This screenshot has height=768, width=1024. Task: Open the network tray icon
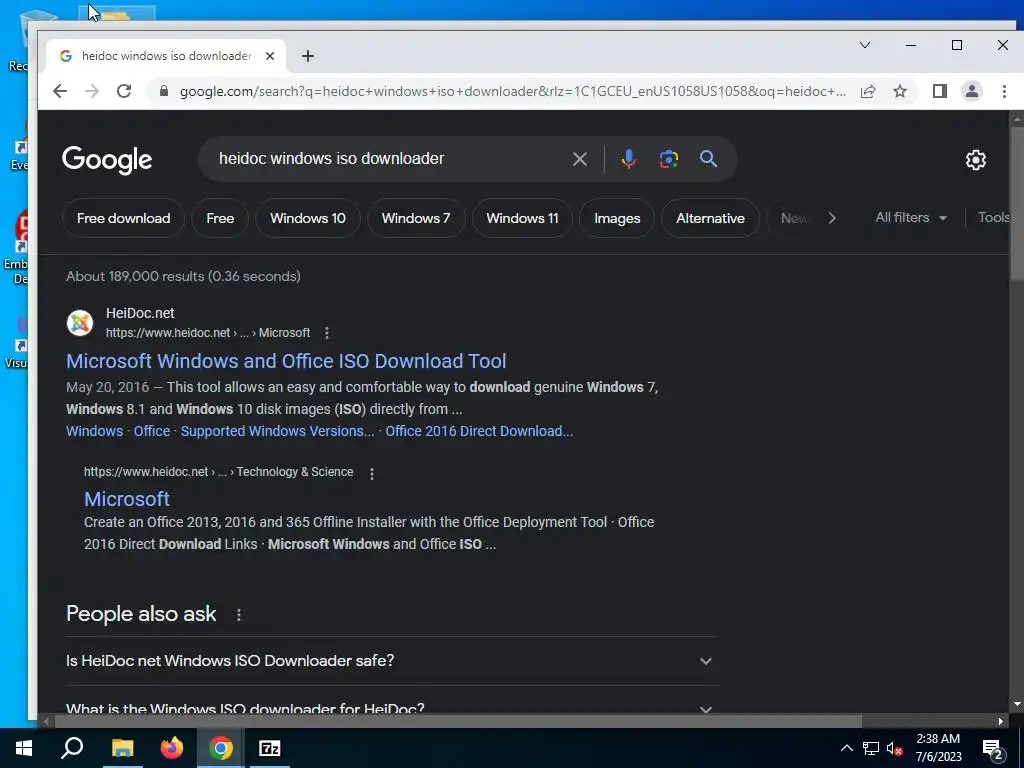(871, 748)
